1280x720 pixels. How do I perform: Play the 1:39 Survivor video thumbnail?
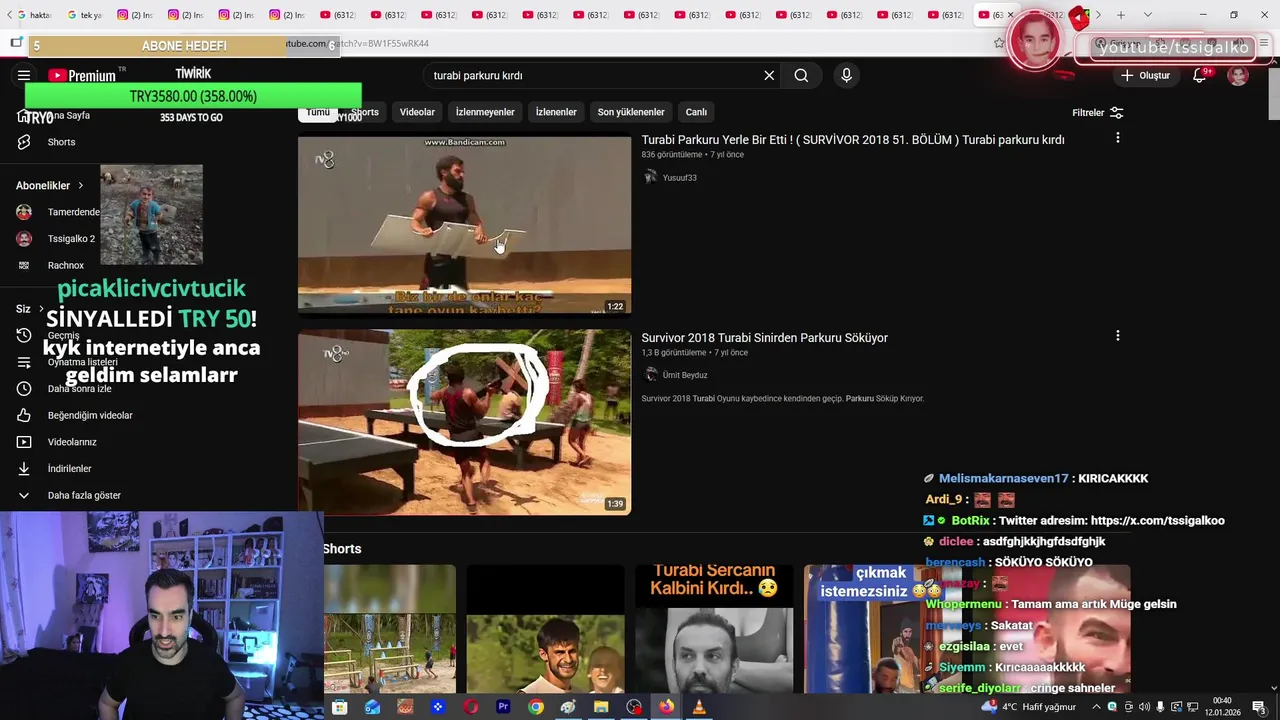point(464,422)
